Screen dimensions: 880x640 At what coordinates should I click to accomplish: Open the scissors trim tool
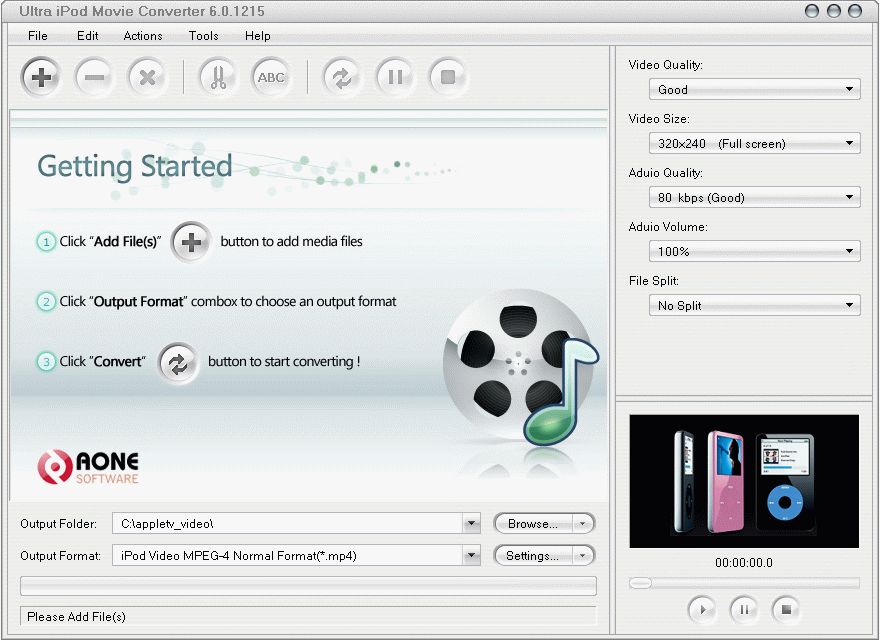point(218,77)
